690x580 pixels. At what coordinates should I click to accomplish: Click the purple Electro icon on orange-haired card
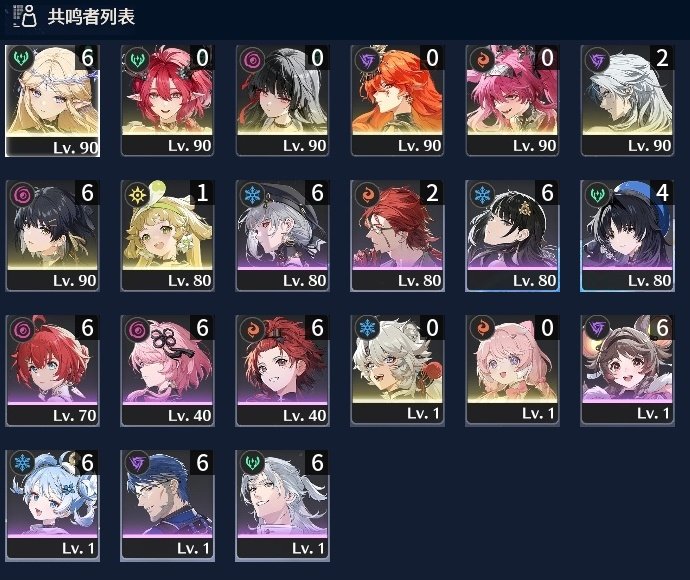click(367, 59)
